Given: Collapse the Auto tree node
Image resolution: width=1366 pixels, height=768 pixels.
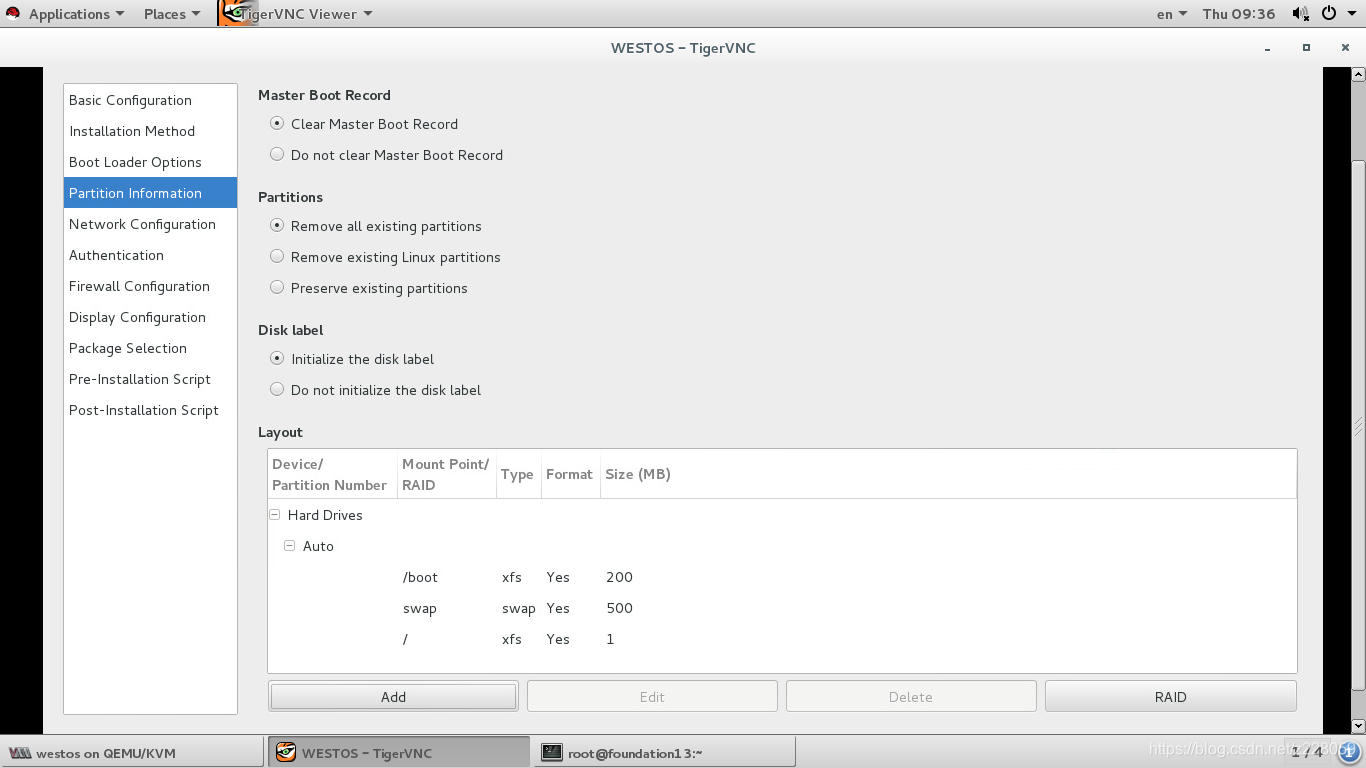Looking at the screenshot, I should tap(289, 546).
